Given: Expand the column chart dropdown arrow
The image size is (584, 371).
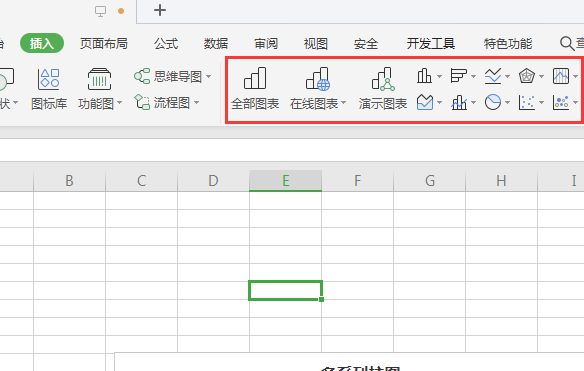Looking at the screenshot, I should 439,76.
